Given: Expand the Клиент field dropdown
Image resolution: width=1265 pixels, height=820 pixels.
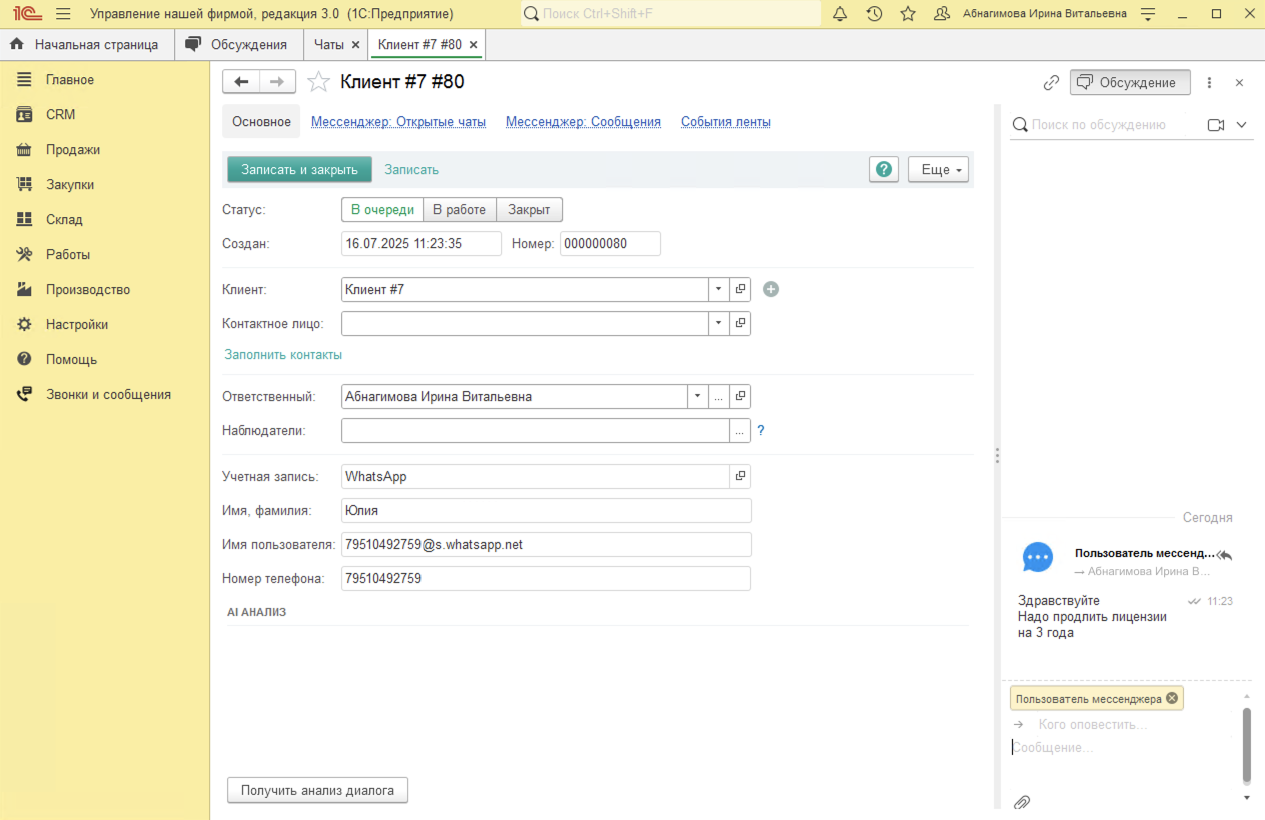Looking at the screenshot, I should pyautogui.click(x=719, y=289).
